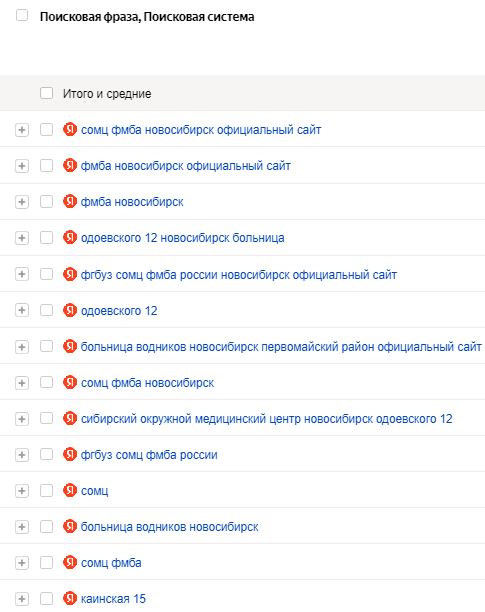The image size is (485, 612).
Task: Select checkbox for 'сибирский окружной медицинский центр новосибирск одоевского 12'
Action: tap(46, 418)
